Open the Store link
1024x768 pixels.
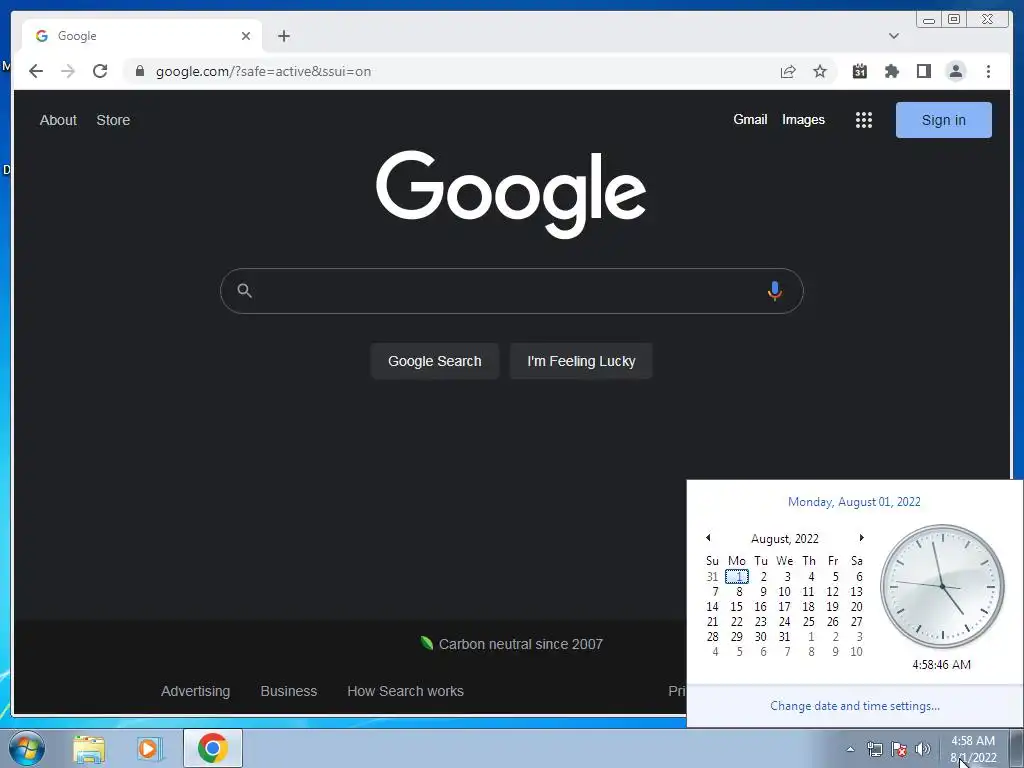(113, 120)
